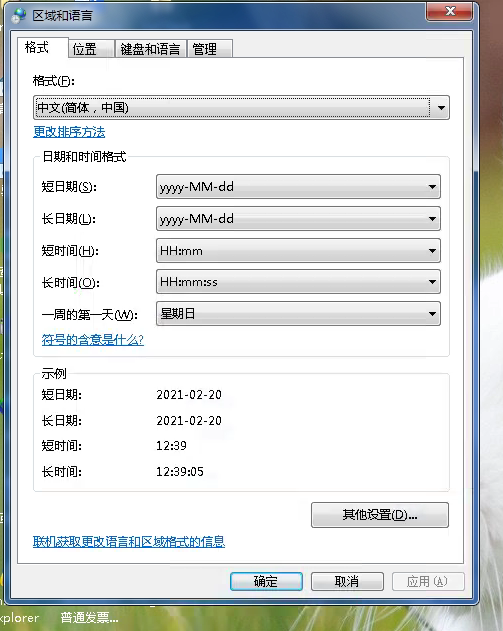Click the 应用(A) button
The width and height of the screenshot is (503, 631).
(428, 582)
